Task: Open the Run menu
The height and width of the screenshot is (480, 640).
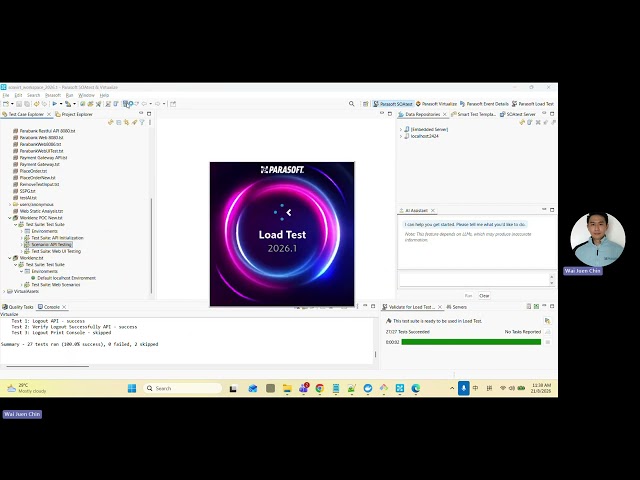Action: [x=69, y=95]
